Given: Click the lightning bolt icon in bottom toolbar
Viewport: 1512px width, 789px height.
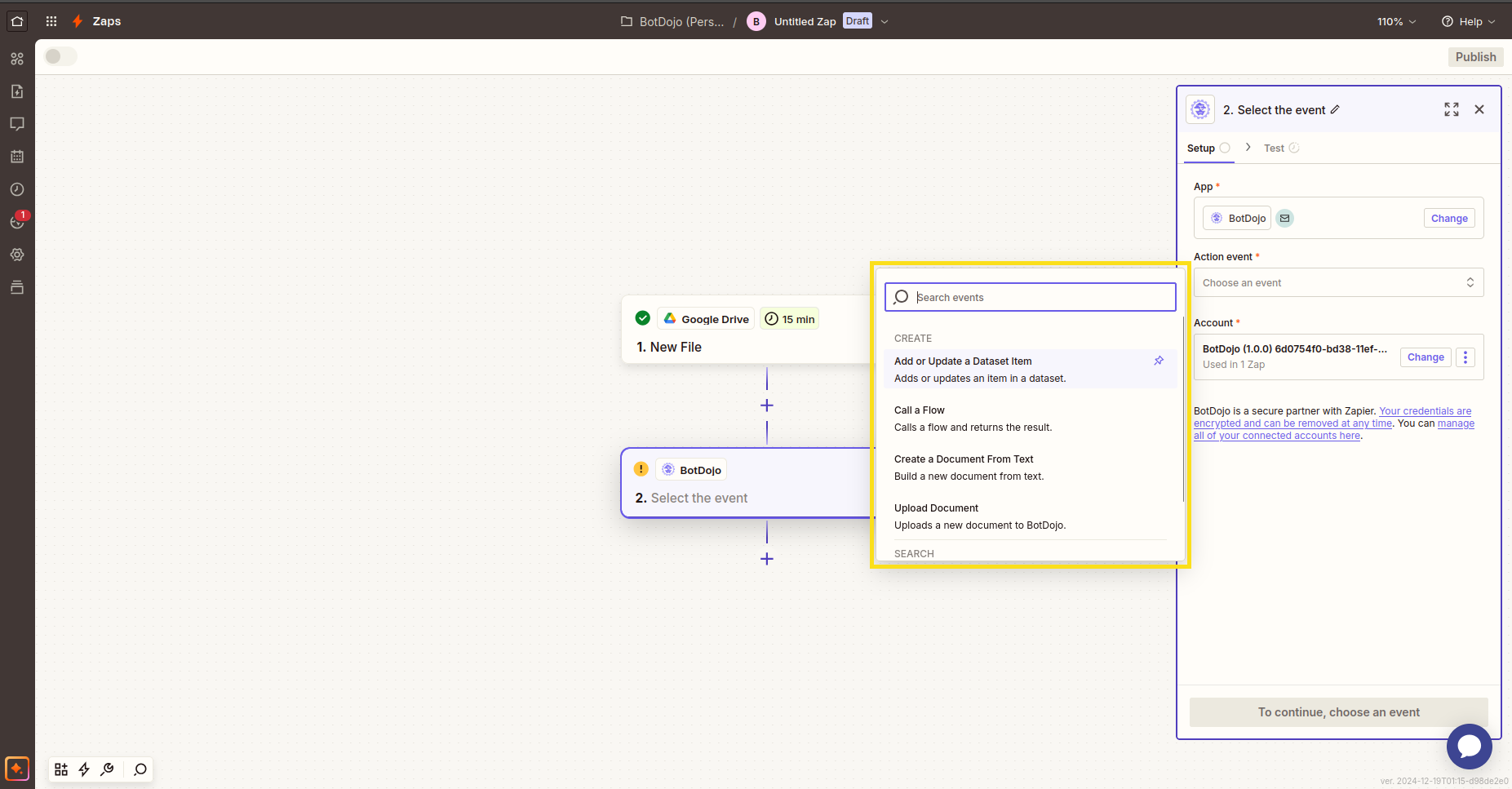Looking at the screenshot, I should [84, 769].
